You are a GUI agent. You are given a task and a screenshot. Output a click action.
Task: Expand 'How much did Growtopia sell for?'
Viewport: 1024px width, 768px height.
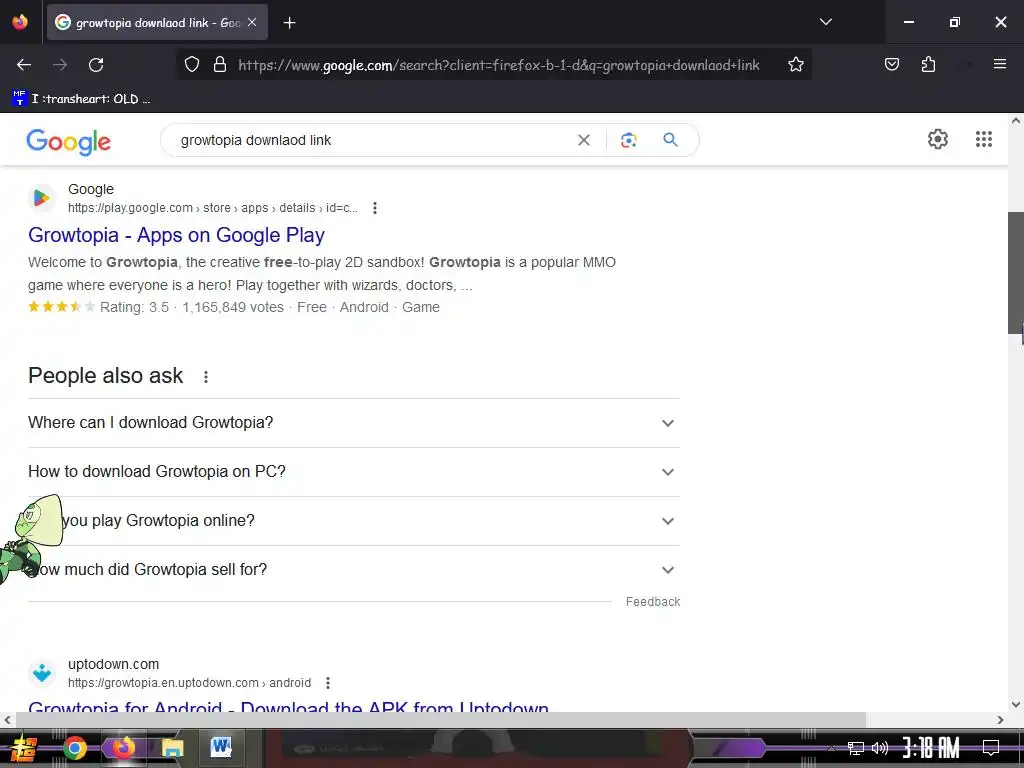[354, 569]
